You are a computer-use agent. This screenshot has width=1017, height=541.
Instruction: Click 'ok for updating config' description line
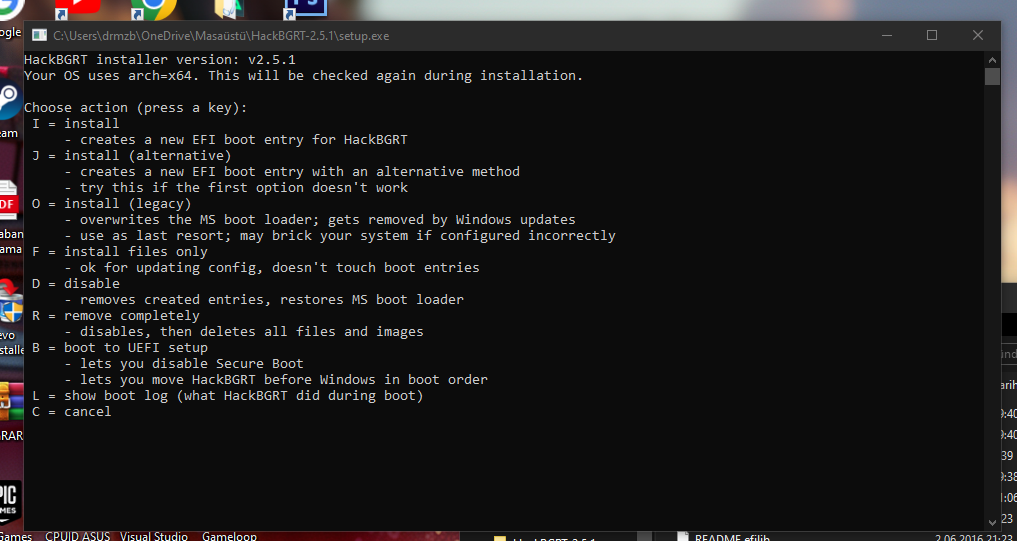(272, 267)
